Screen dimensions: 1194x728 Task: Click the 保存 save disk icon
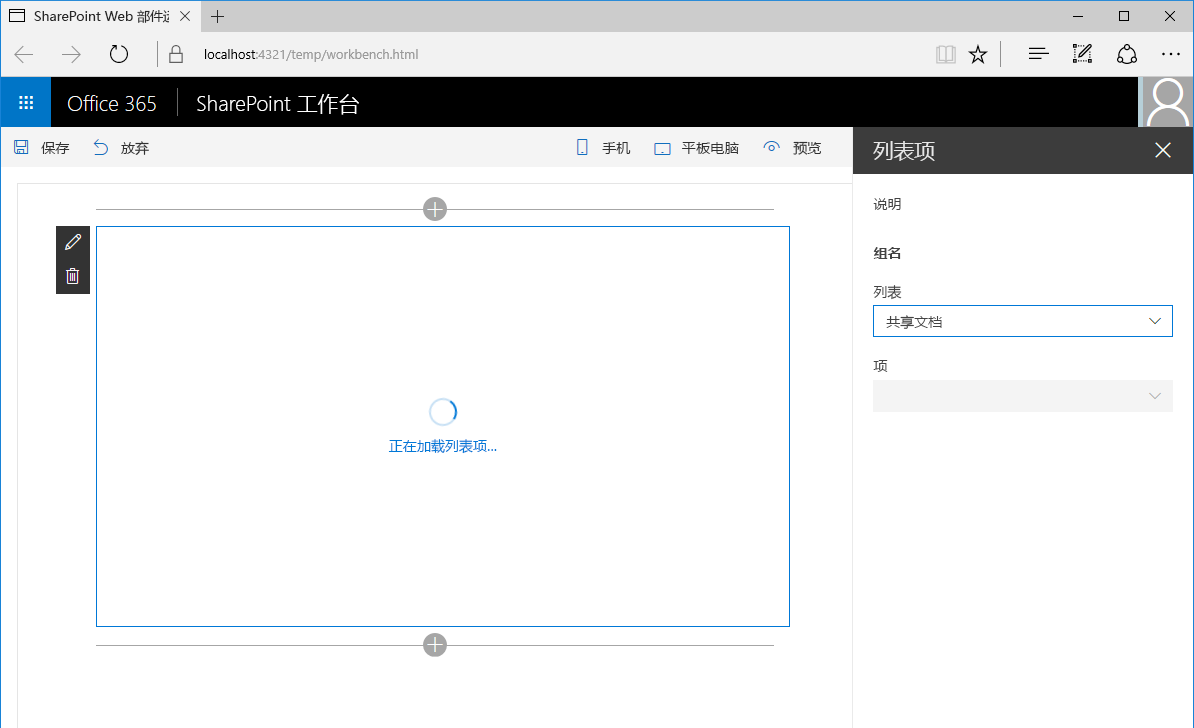20,146
